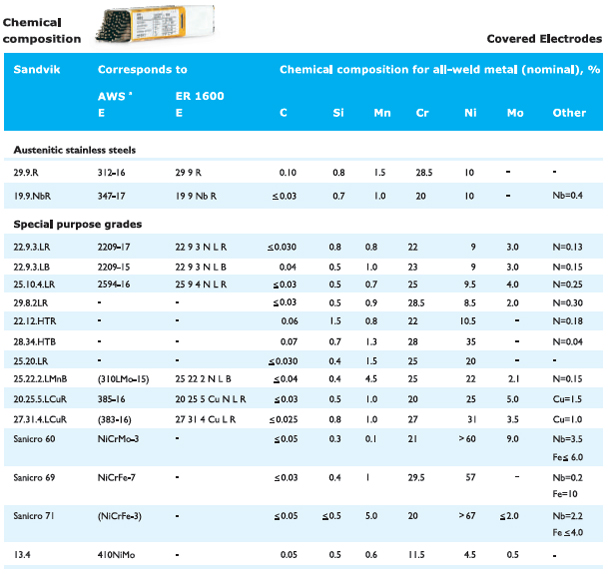Click the '(NiCrFe-3)' AWS cell
The image size is (608, 574).
(119, 516)
